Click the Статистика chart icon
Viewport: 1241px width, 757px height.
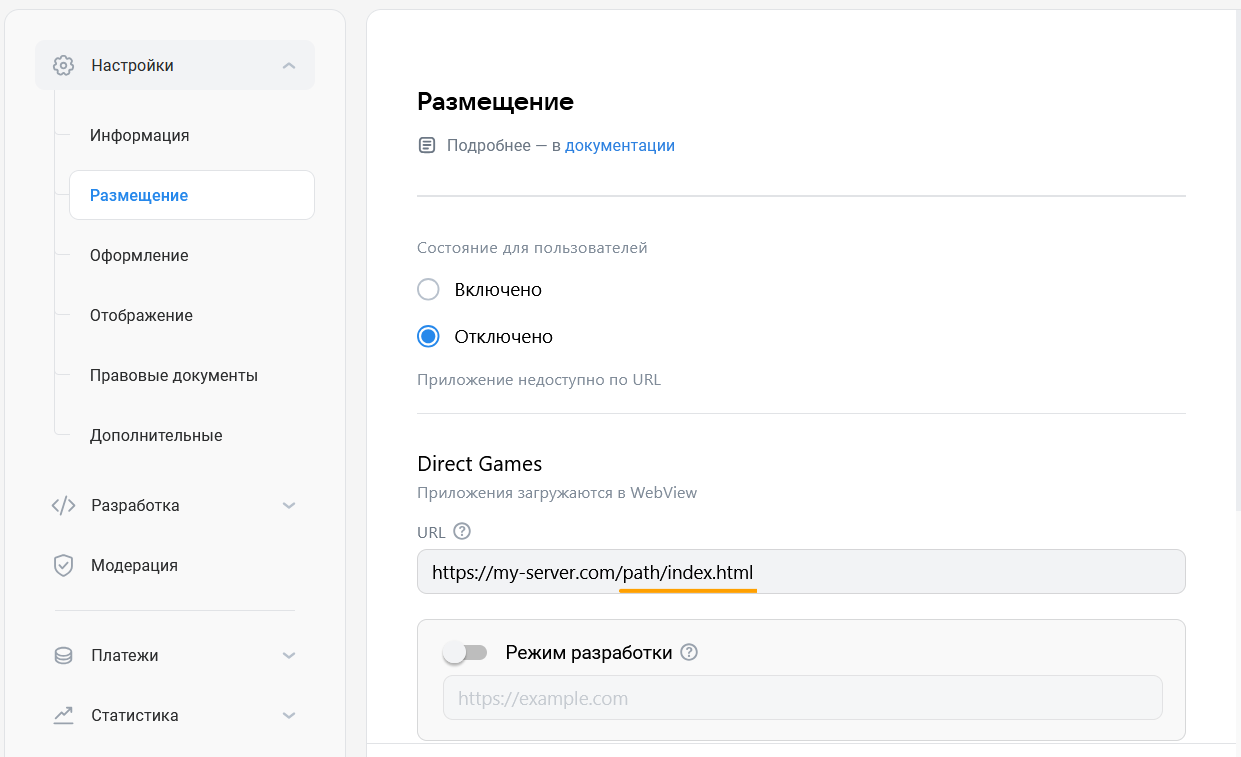point(63,715)
